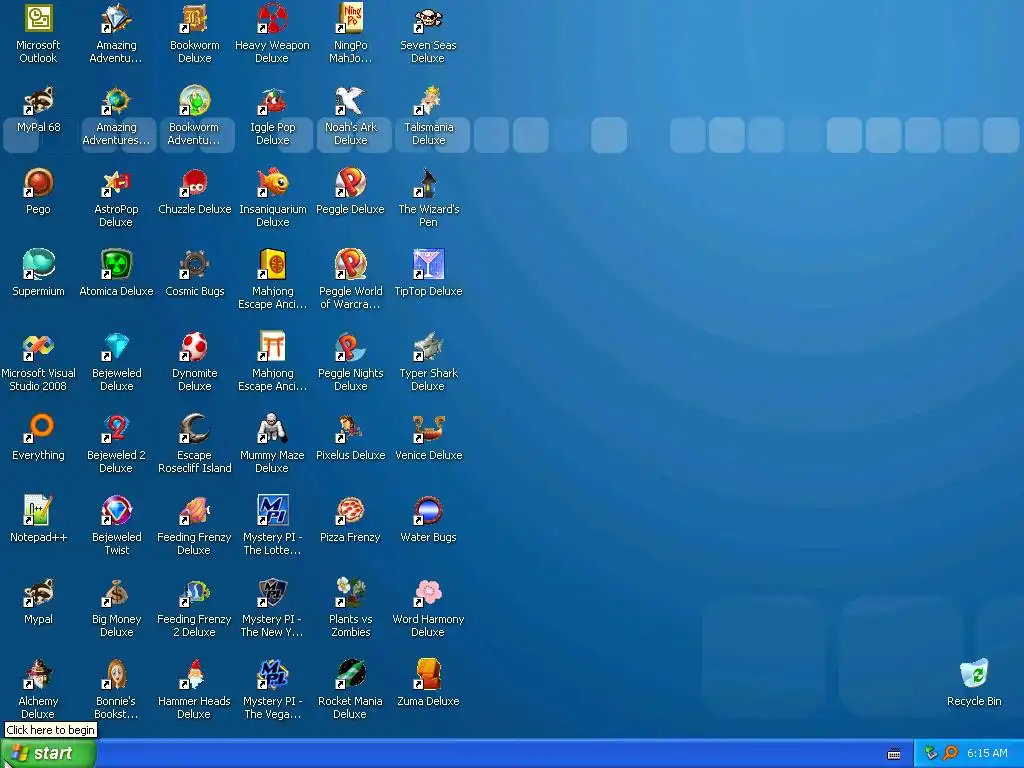Choose the Dynomite Deluxe egg icon
The image size is (1024, 768).
(x=194, y=346)
